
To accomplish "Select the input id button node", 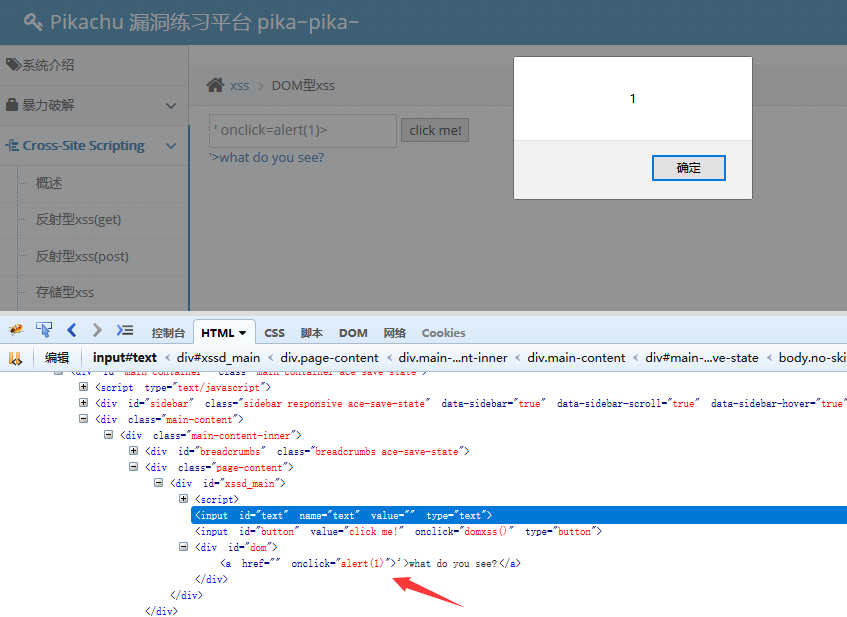I will pos(398,532).
